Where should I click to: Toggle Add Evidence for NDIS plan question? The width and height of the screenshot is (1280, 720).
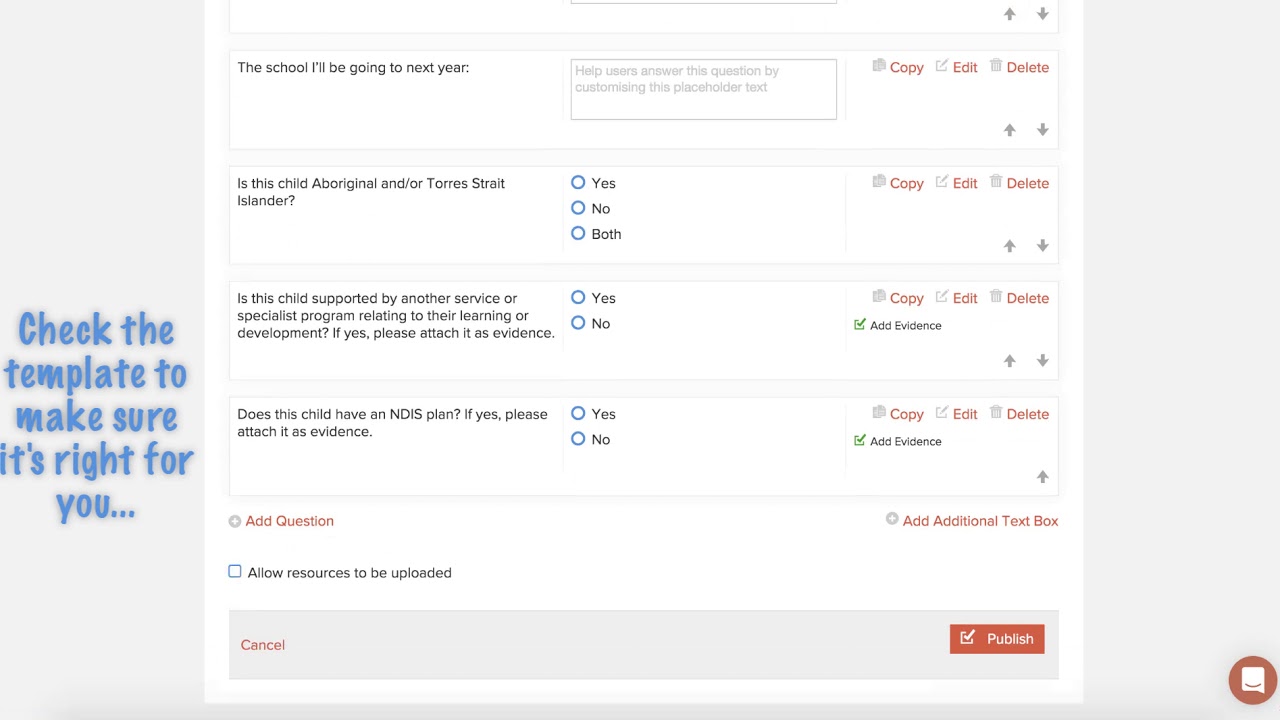[x=860, y=441]
